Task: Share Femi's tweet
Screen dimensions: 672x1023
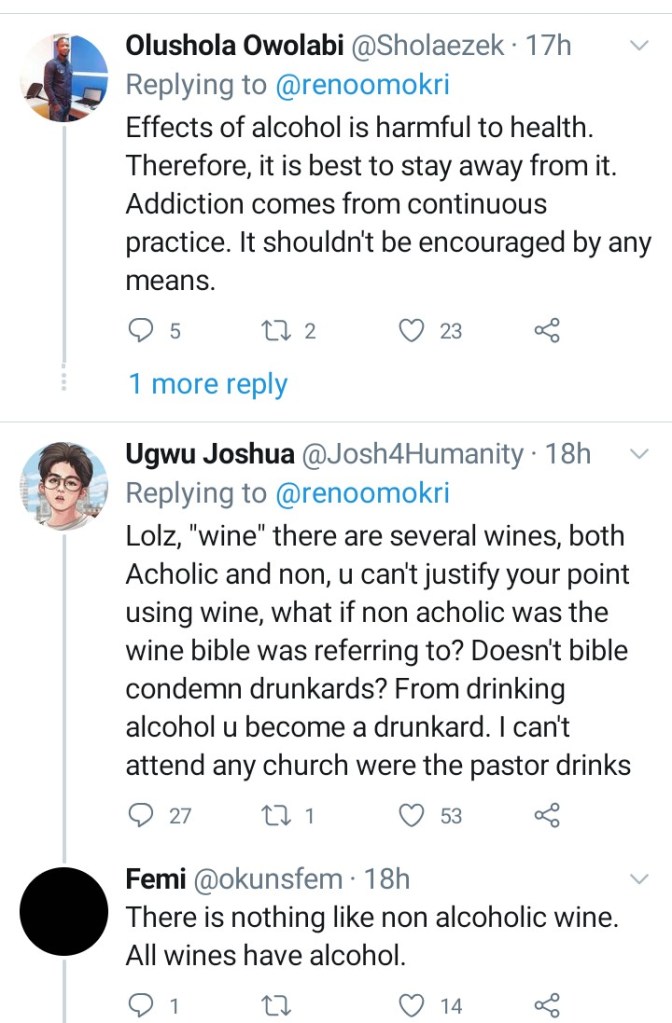Action: point(546,1005)
